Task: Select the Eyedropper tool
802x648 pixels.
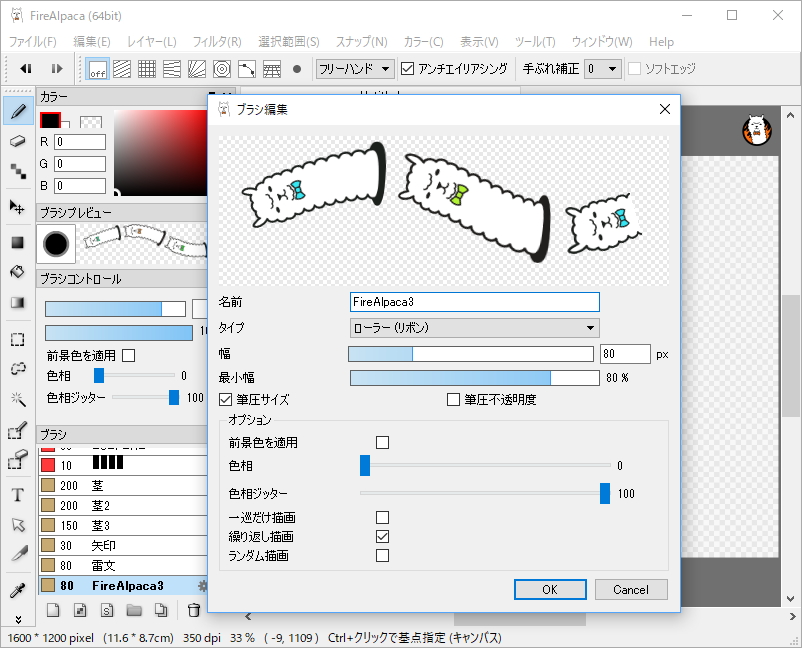Action: pyautogui.click(x=17, y=590)
